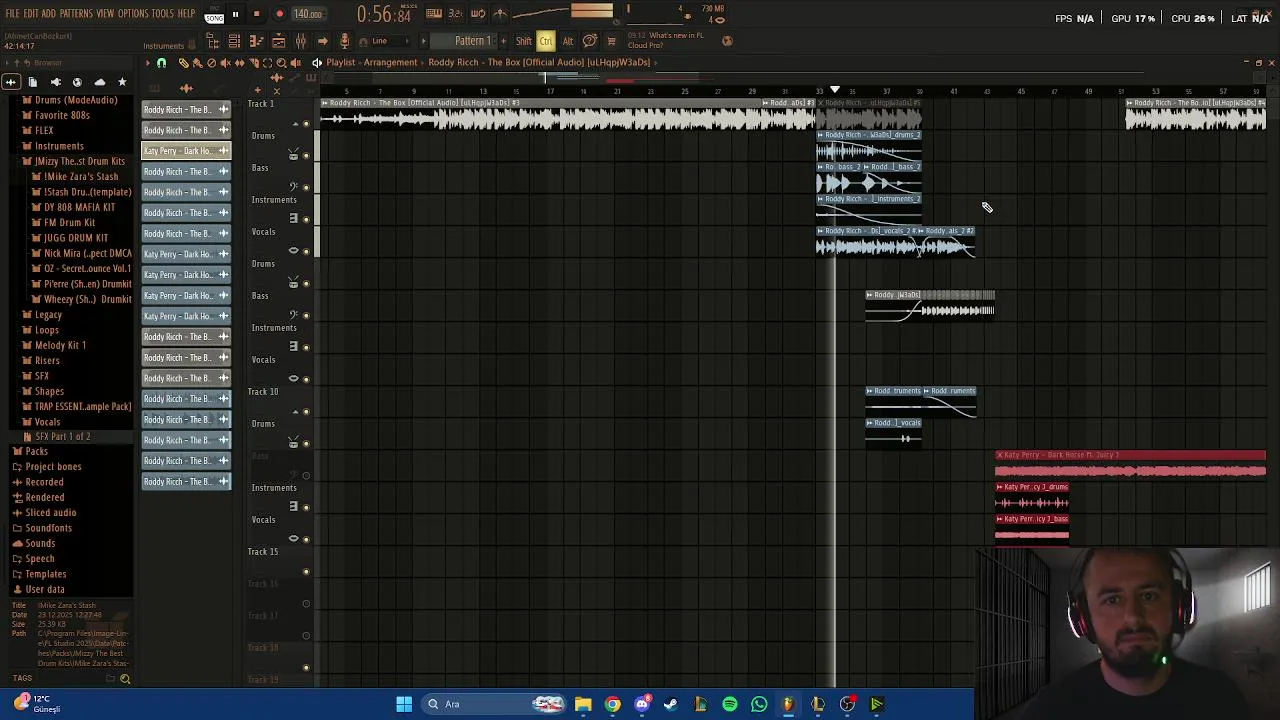The width and height of the screenshot is (1280, 720).
Task: Mute Track 1 with its green LED
Action: click(x=307, y=123)
